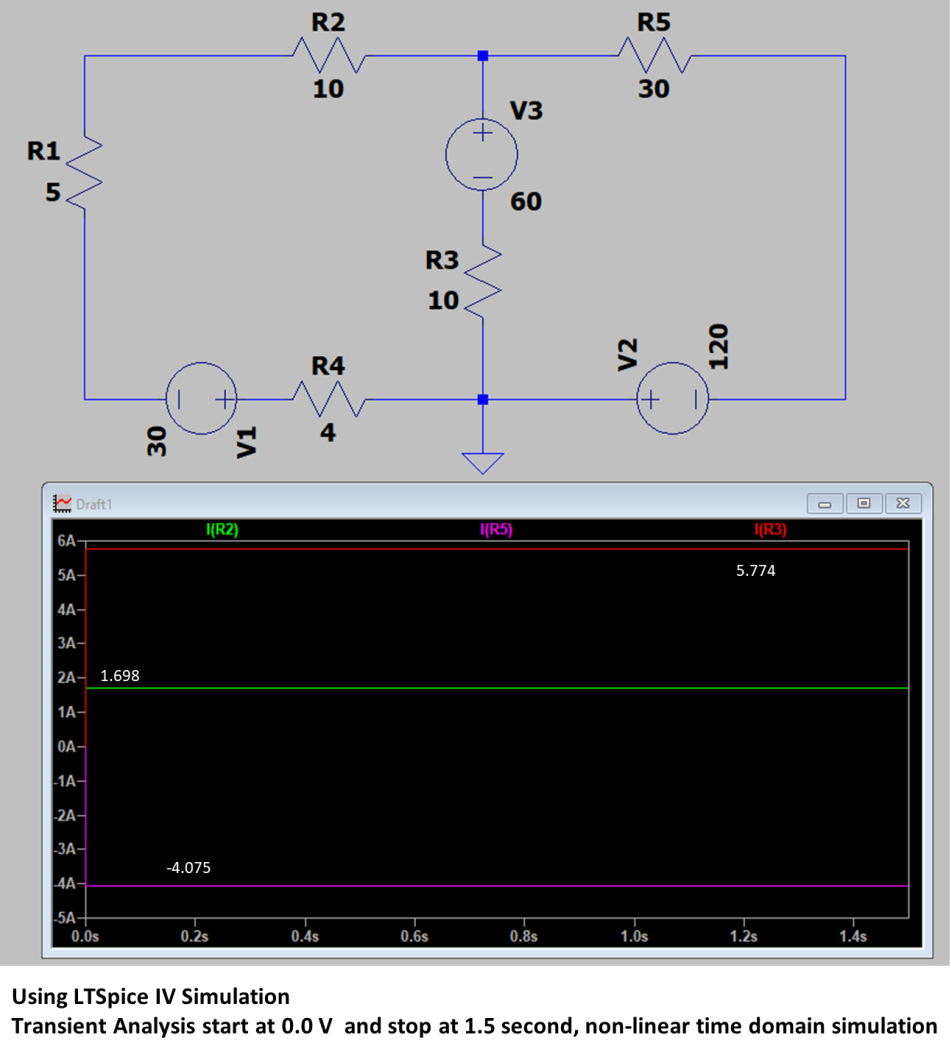Screen dimensions: 951x1063
Task: Select the I(R3) trace label
Action: pyautogui.click(x=771, y=529)
